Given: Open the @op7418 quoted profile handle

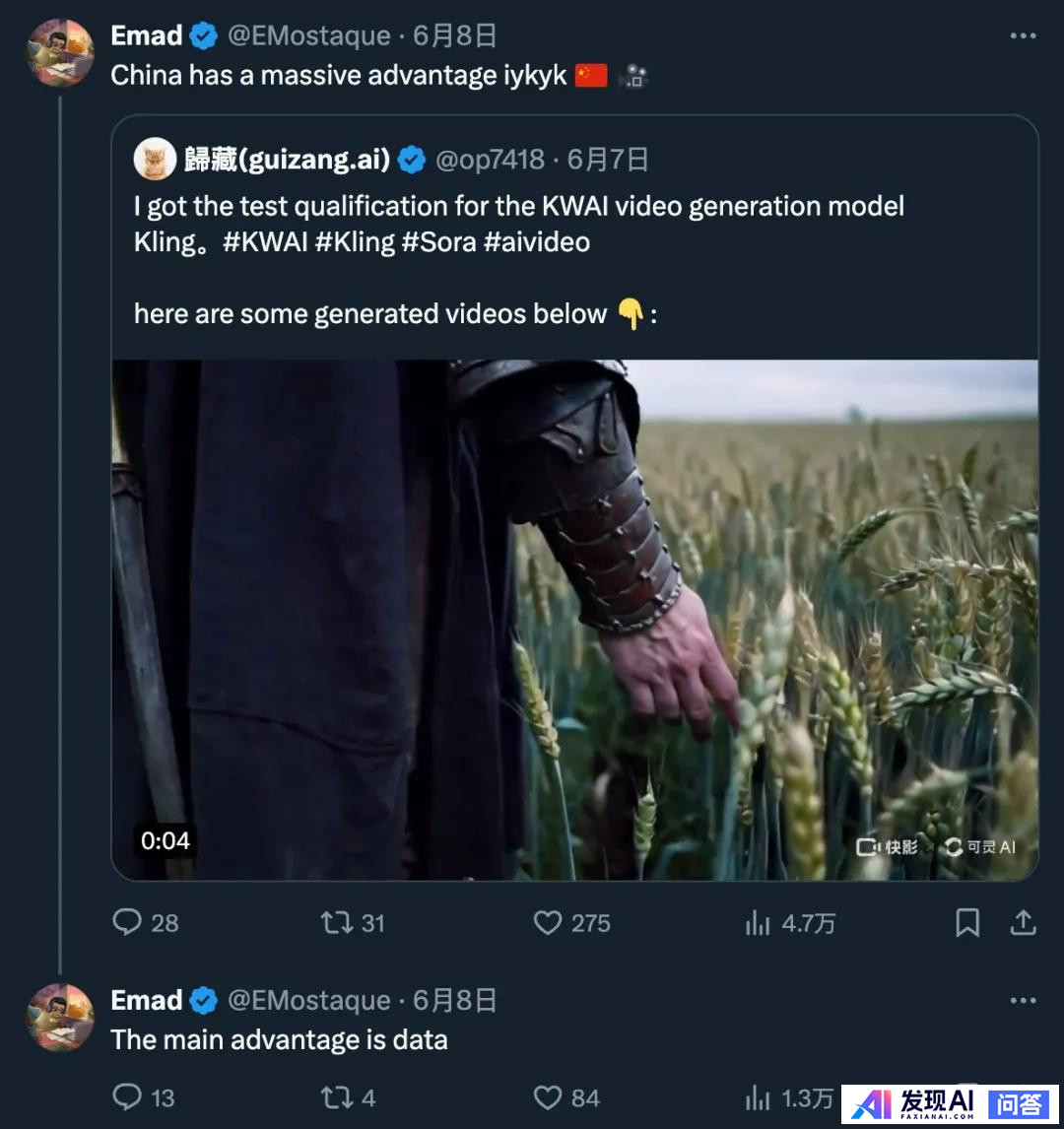Looking at the screenshot, I should click(490, 160).
